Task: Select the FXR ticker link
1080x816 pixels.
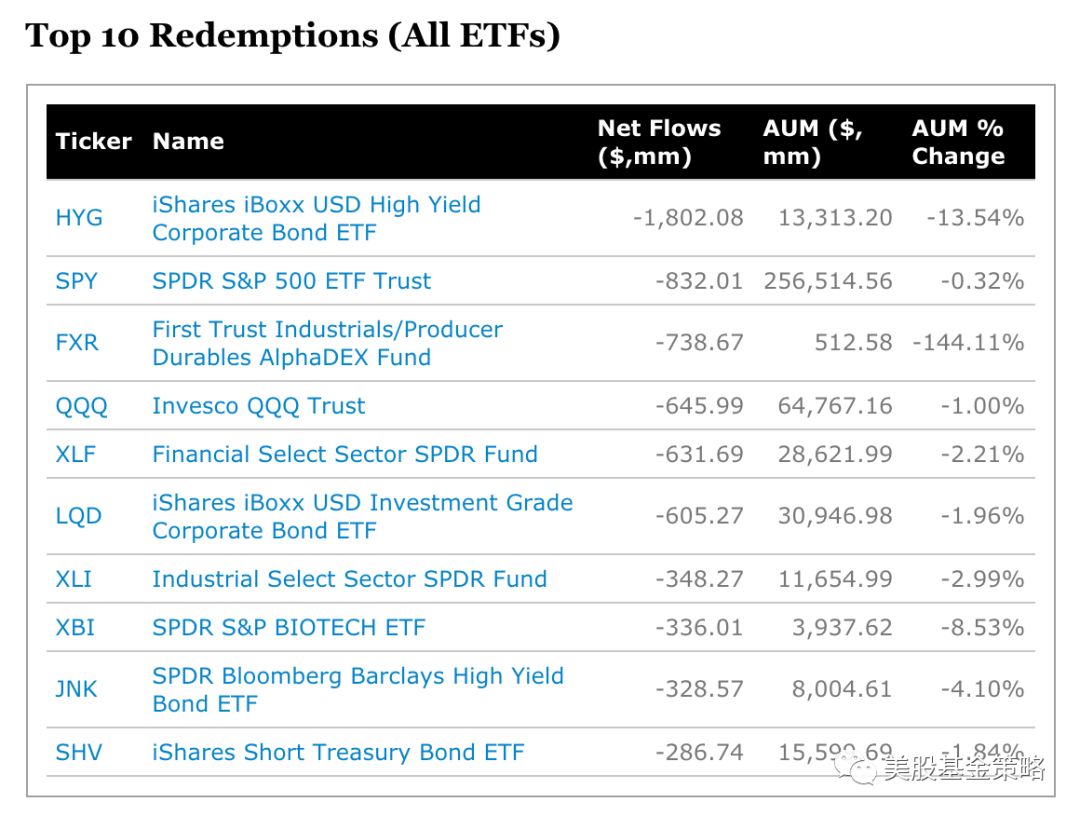Action: click(77, 343)
